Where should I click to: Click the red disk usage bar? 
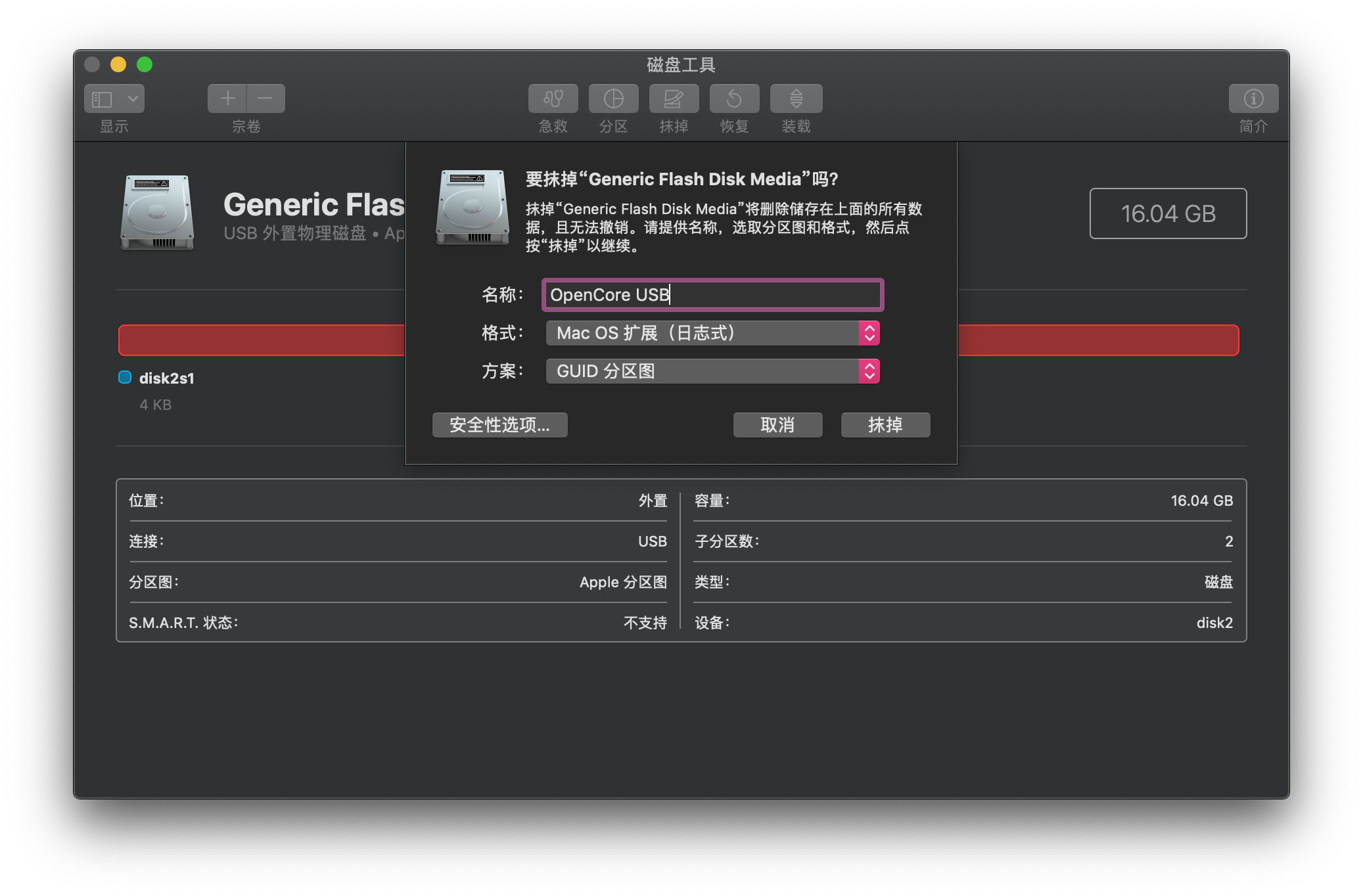pos(261,340)
